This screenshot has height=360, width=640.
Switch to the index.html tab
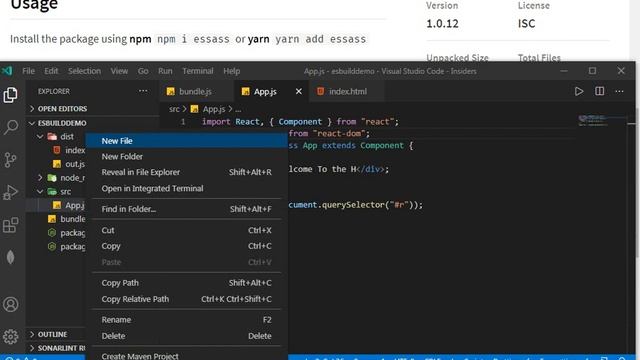coord(347,91)
